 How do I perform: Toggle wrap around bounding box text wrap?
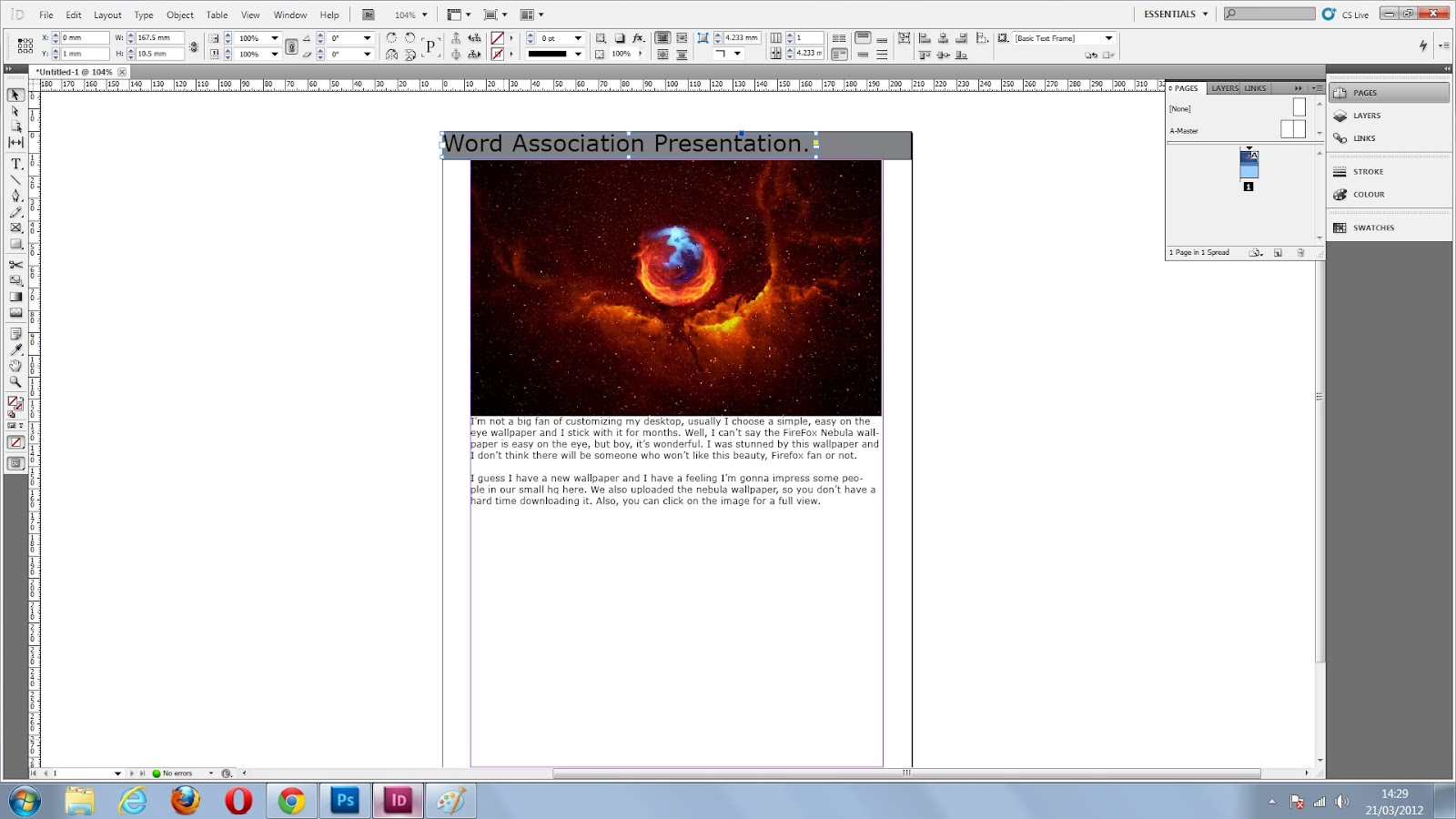coord(682,37)
